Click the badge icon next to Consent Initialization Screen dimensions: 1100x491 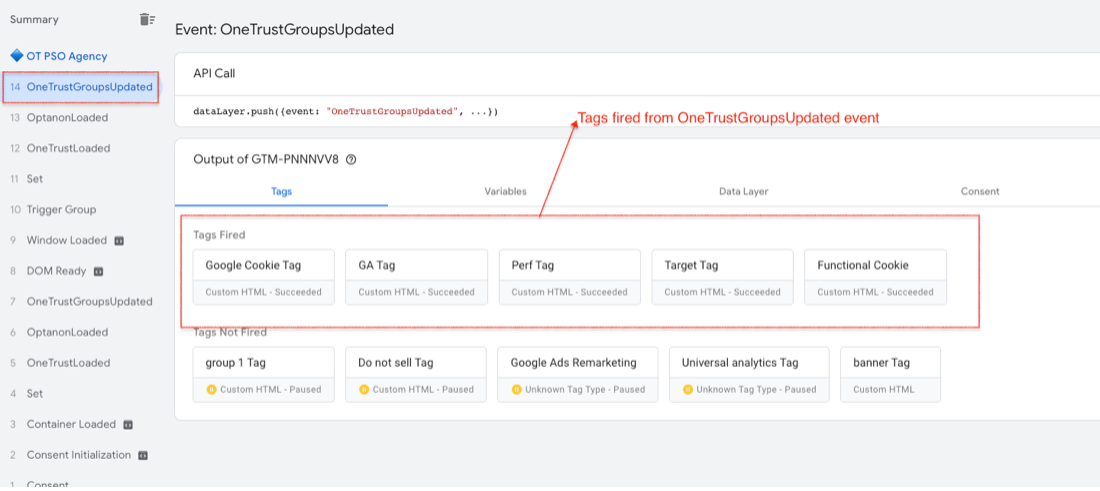[x=143, y=455]
